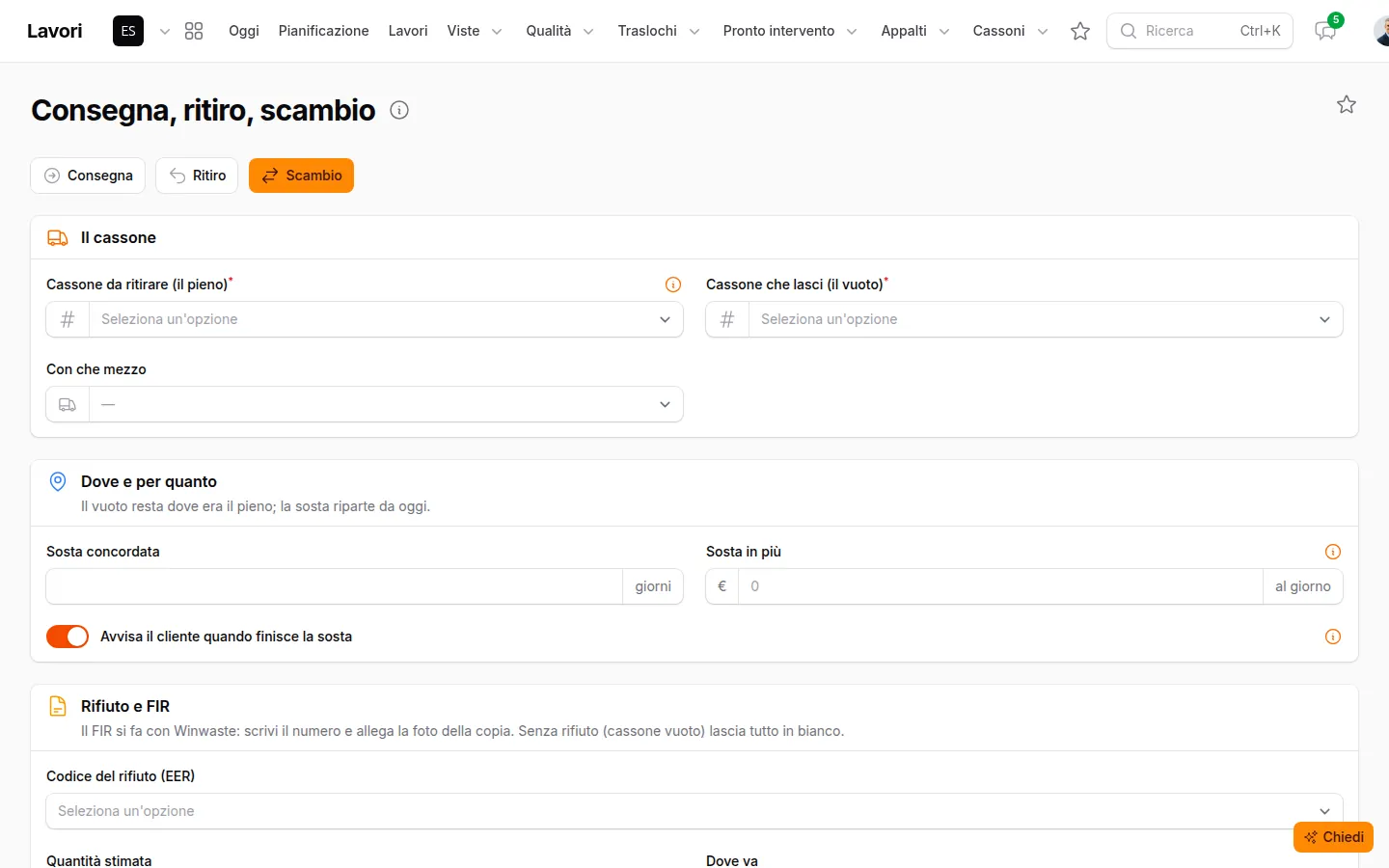Open Codice del rifiuto (EER) dropdown

coord(694,811)
